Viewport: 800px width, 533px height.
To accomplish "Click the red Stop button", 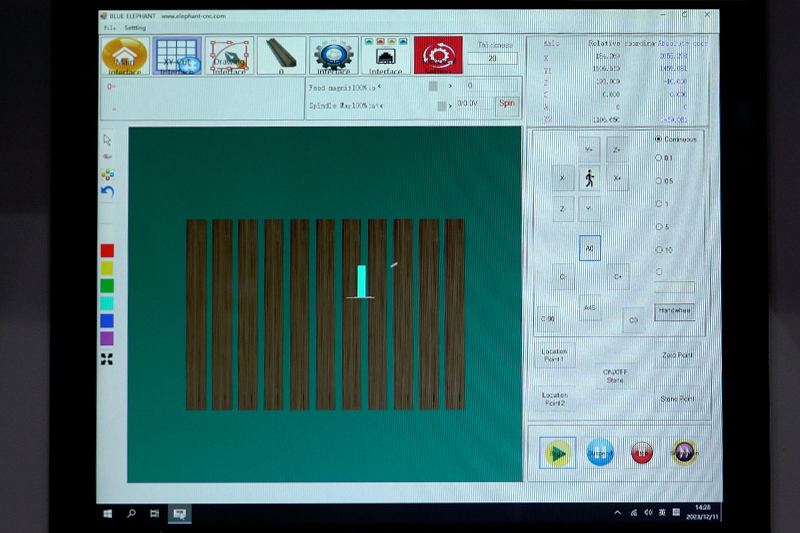I will (642, 452).
